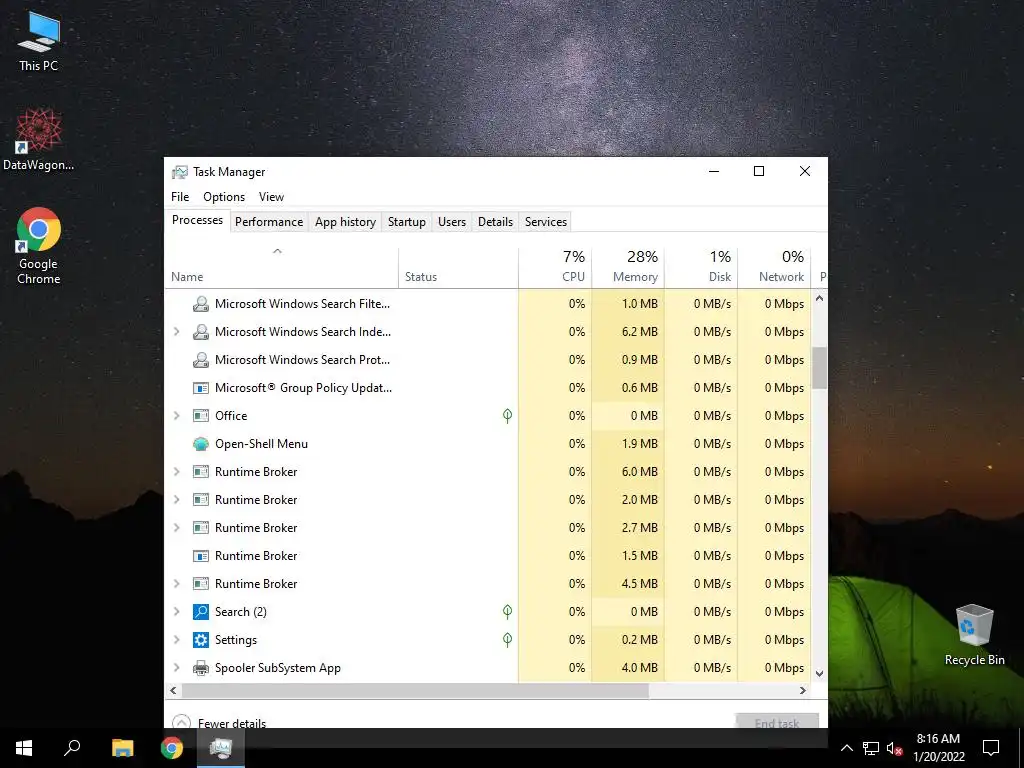This screenshot has height=768, width=1024.
Task: Switch to the Users tab
Action: 452,222
